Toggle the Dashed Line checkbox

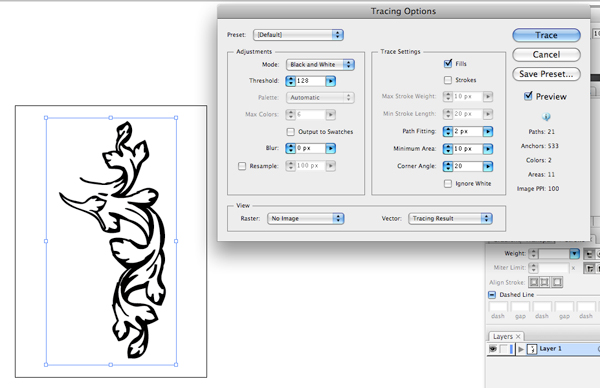[x=492, y=295]
